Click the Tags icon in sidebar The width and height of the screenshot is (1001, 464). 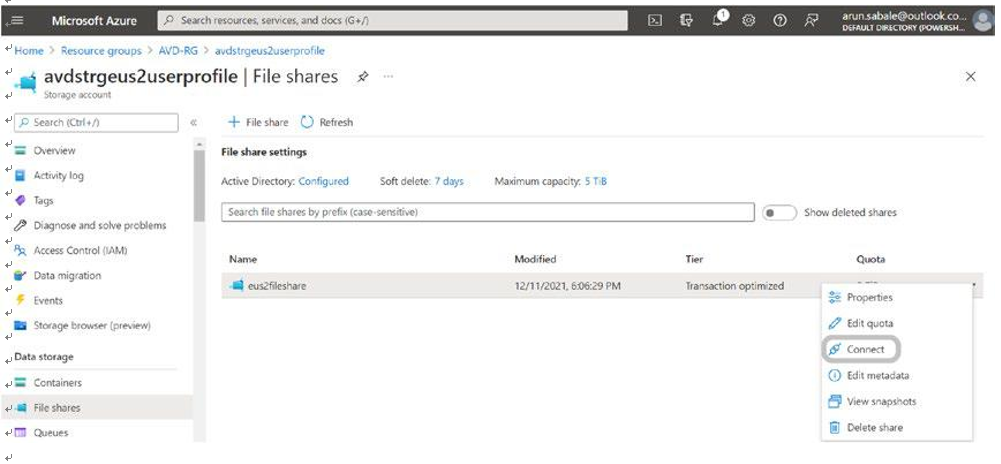pos(21,200)
